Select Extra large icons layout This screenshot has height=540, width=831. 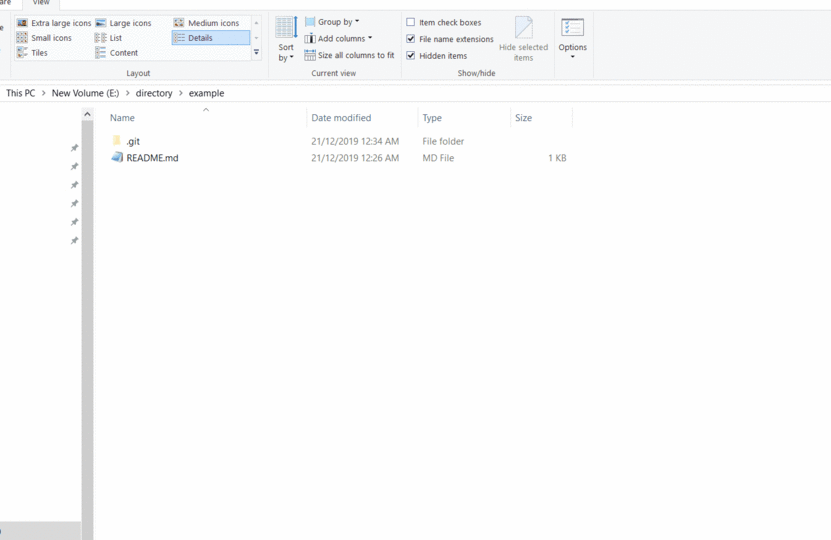[54, 23]
